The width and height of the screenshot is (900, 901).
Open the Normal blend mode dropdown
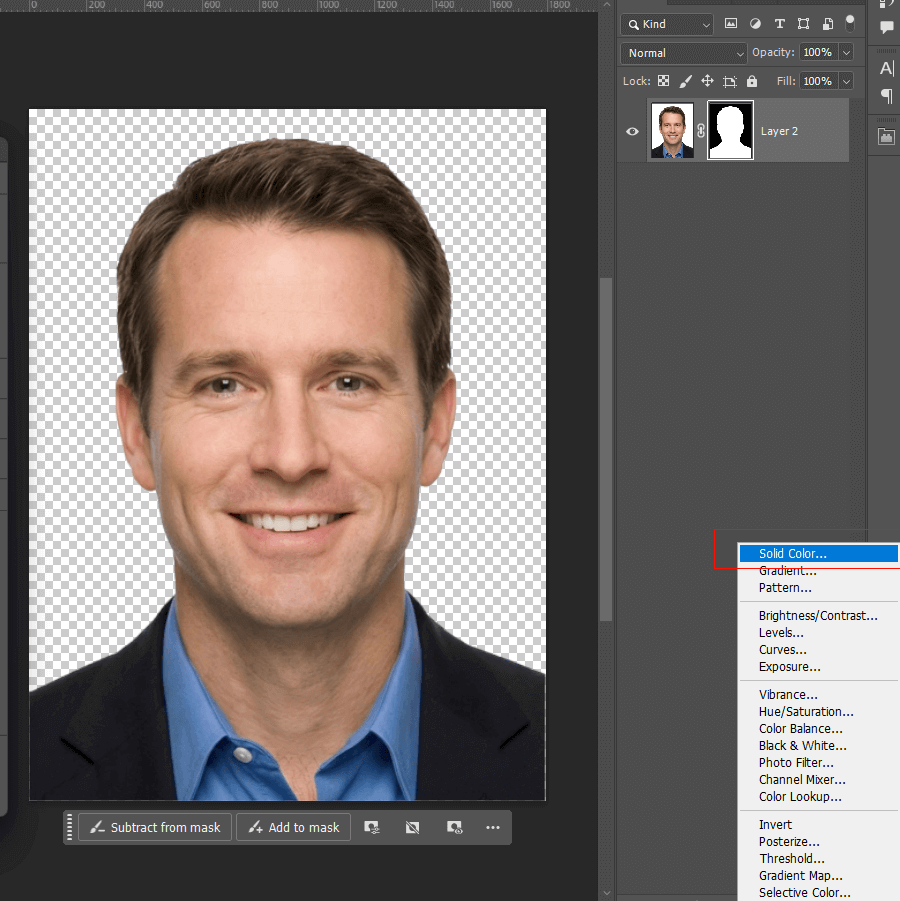point(683,52)
